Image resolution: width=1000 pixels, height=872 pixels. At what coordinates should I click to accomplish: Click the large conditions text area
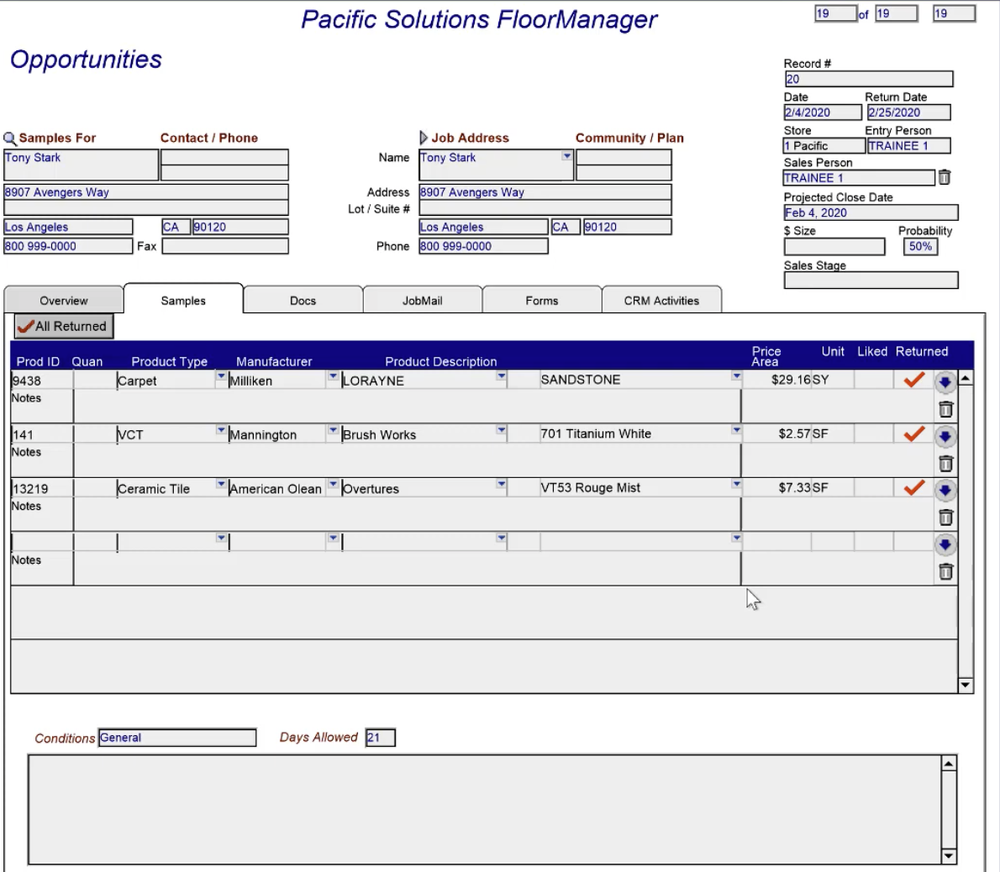485,810
